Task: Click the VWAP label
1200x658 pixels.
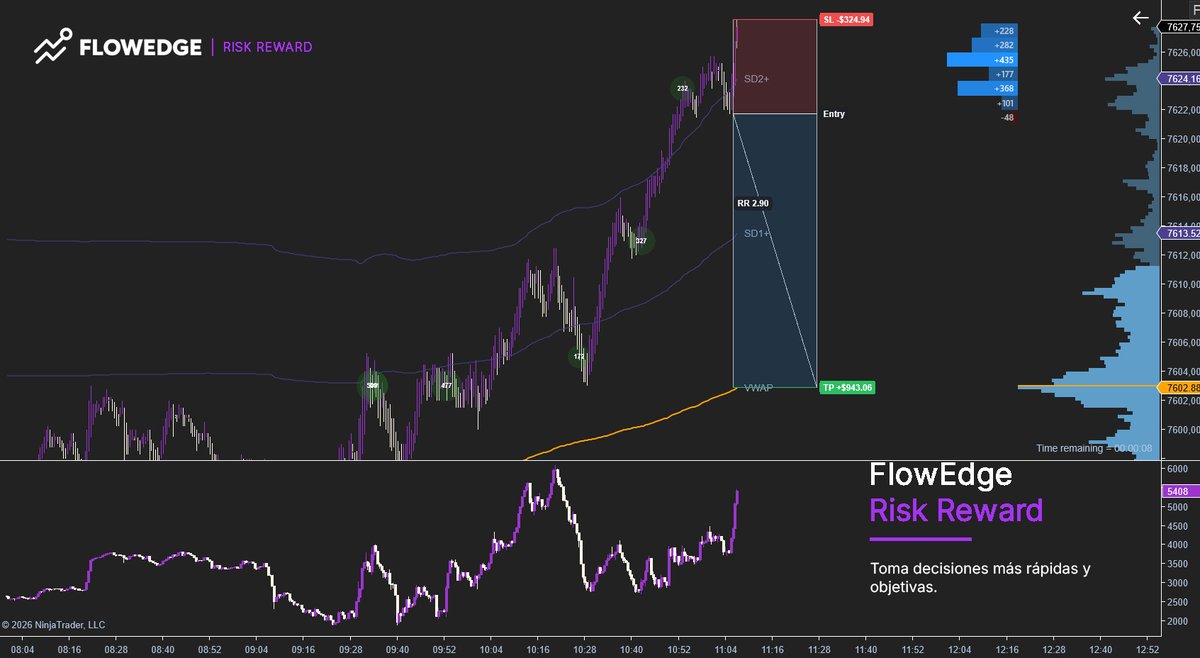Action: 758,388
